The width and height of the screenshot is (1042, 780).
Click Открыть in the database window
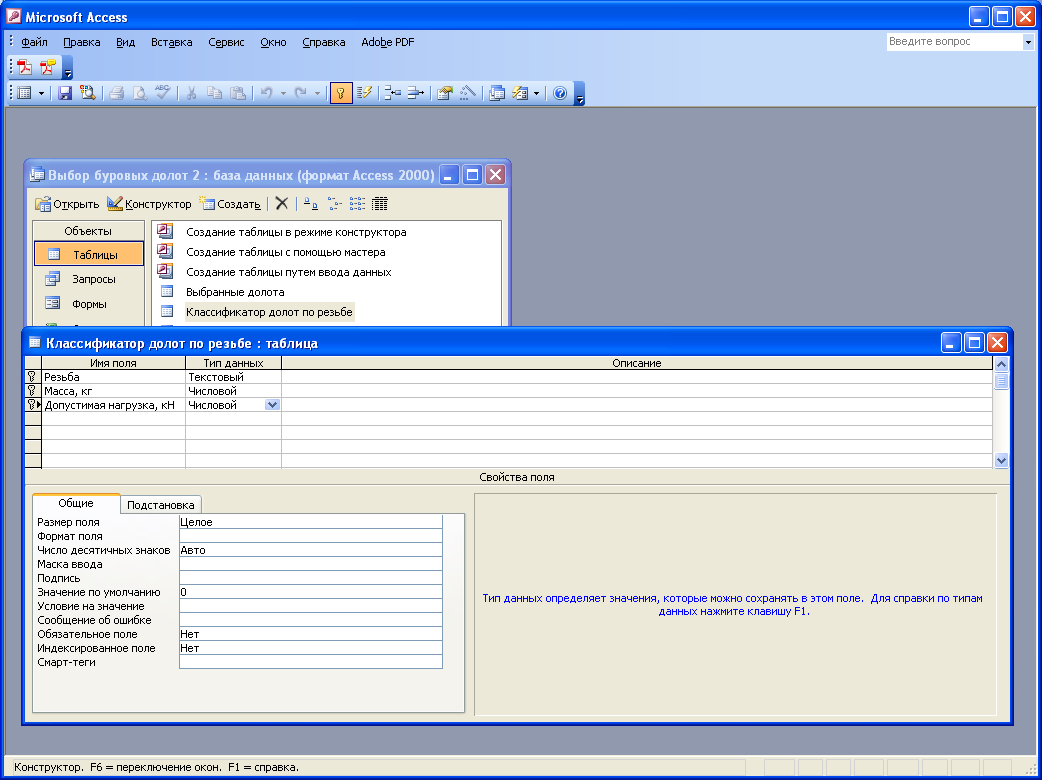coord(68,204)
